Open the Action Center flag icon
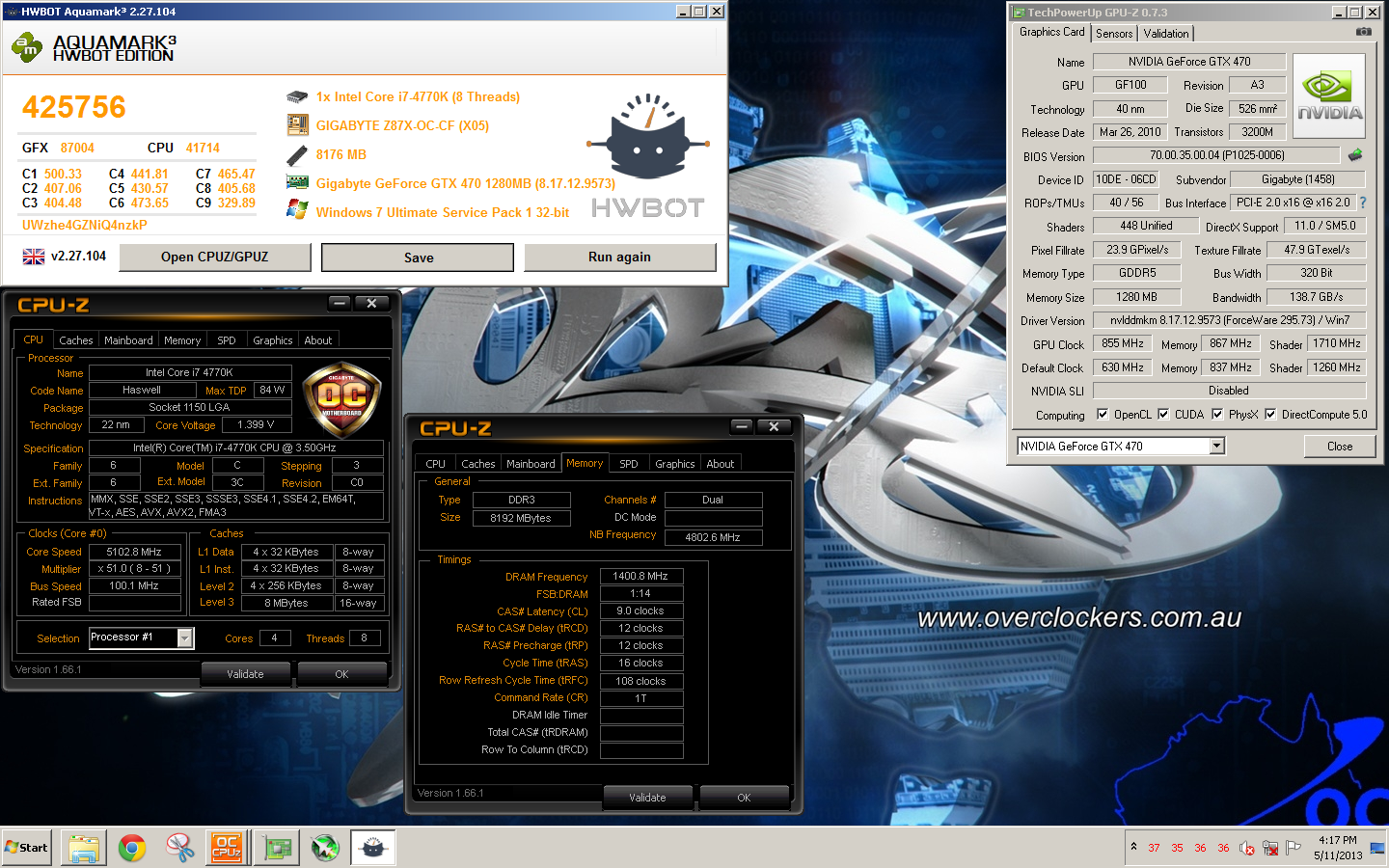The width and height of the screenshot is (1389, 868). click(1294, 848)
